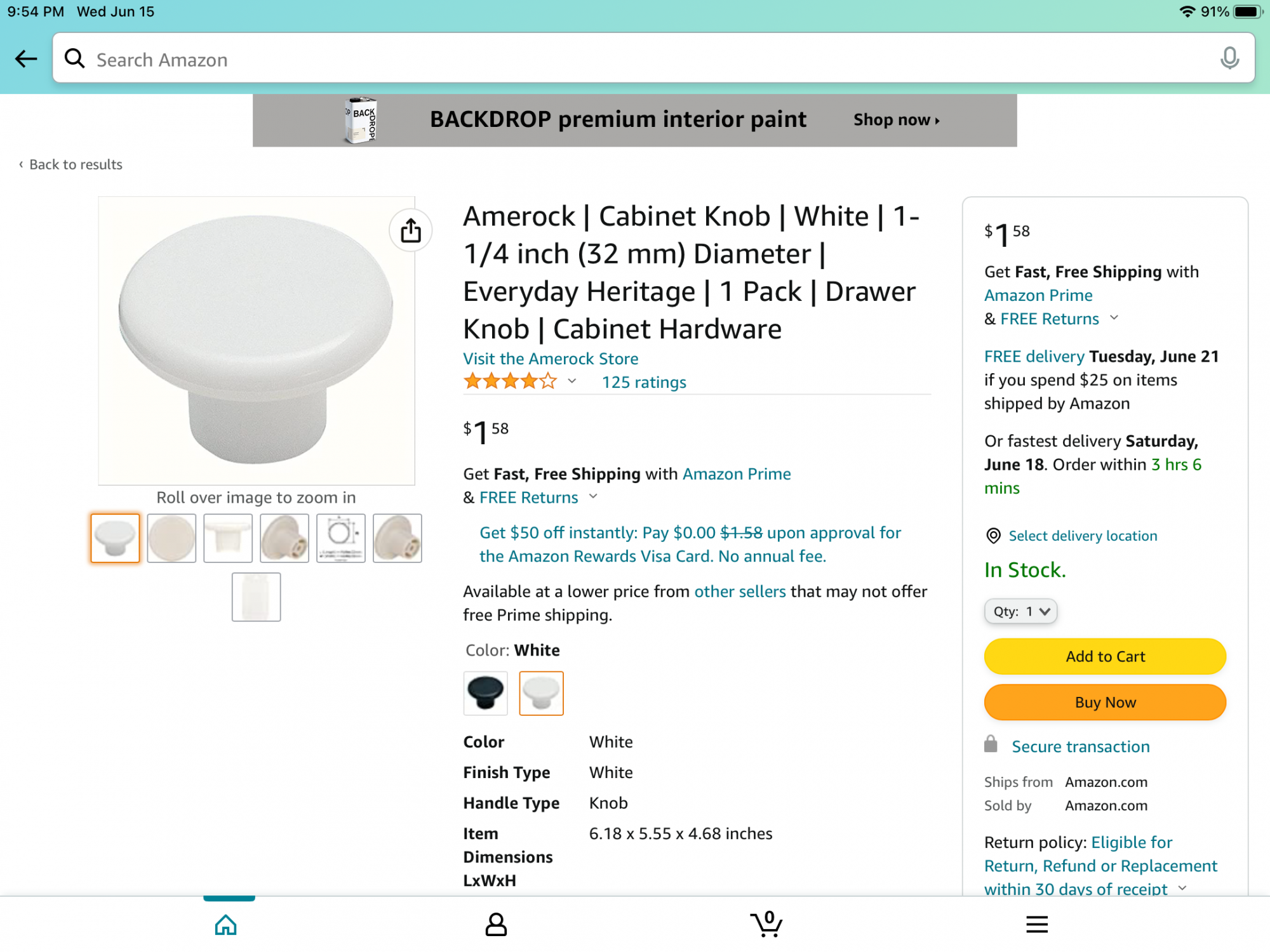Viewport: 1270px width, 952px height.
Task: Open the Visit the Amerock Store link
Action: (x=551, y=359)
